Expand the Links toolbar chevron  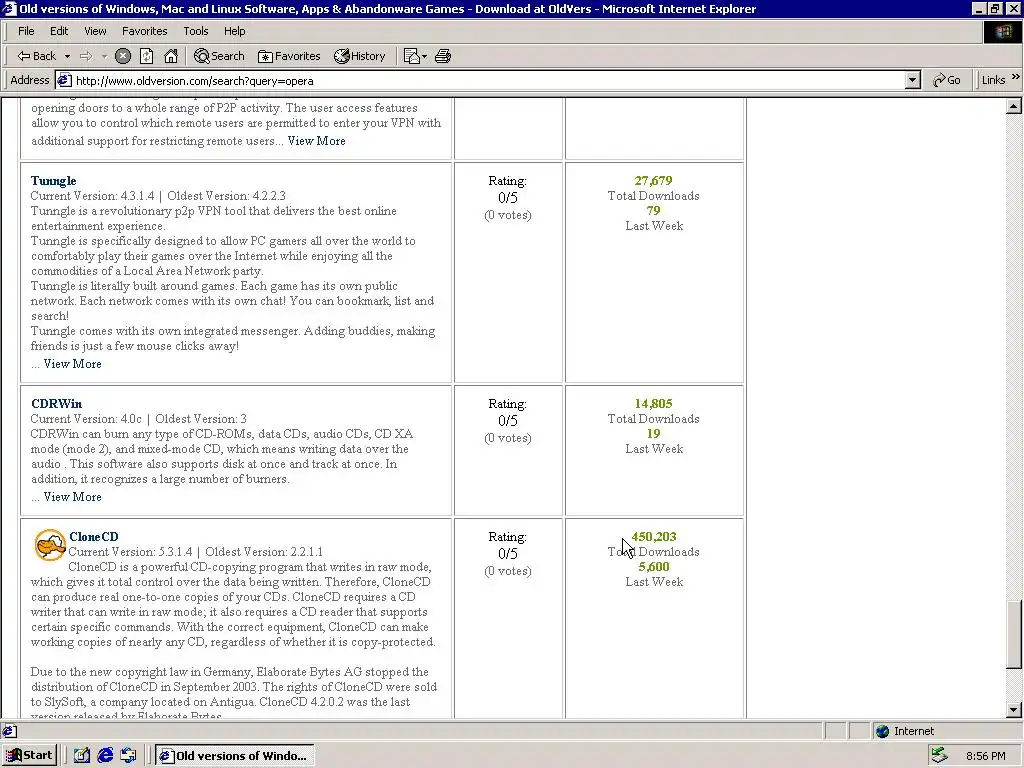1016,77
